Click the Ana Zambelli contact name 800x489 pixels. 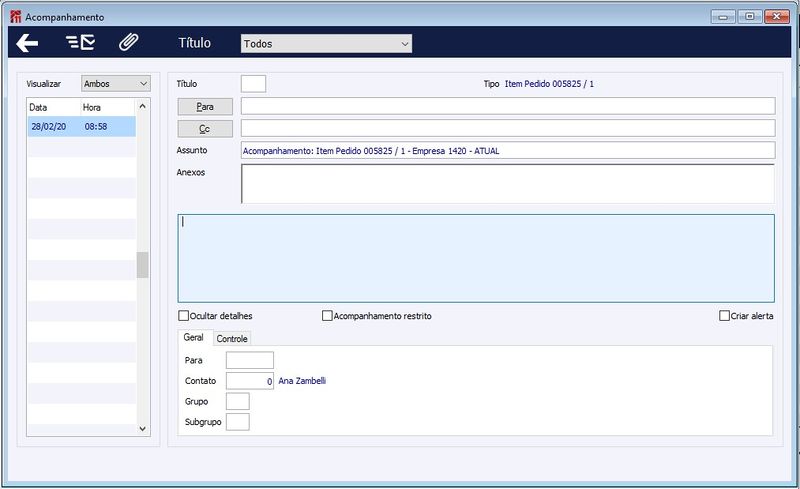302,381
